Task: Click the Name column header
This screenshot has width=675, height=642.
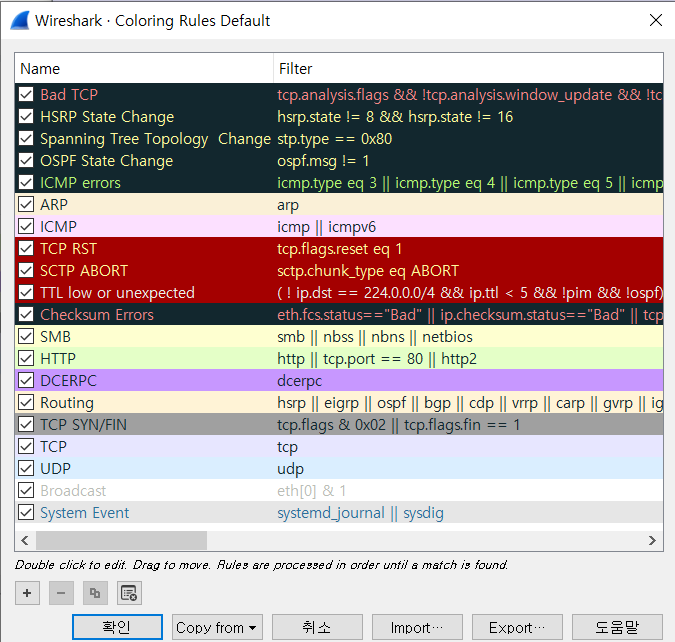Action: click(144, 68)
